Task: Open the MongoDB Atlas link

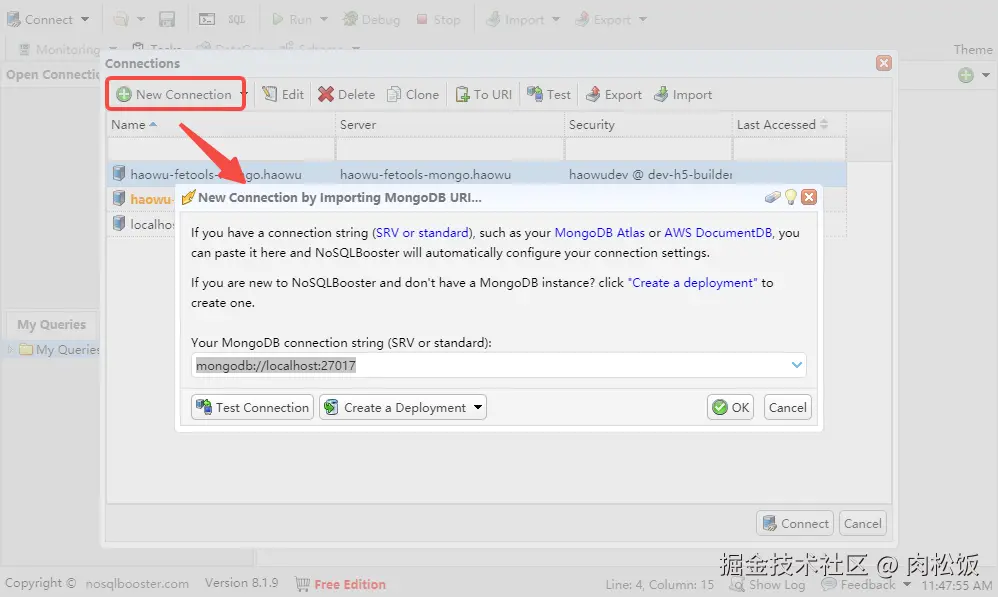Action: [x=600, y=232]
